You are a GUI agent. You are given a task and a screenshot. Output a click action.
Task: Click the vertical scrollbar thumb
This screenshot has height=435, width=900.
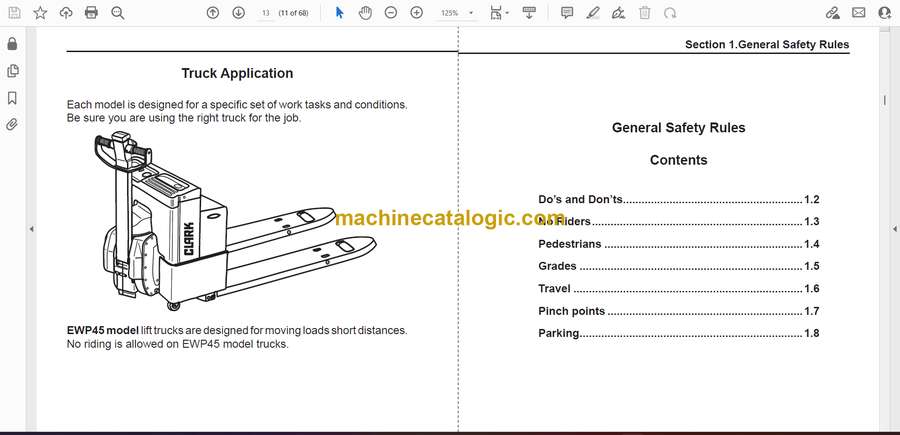point(884,100)
